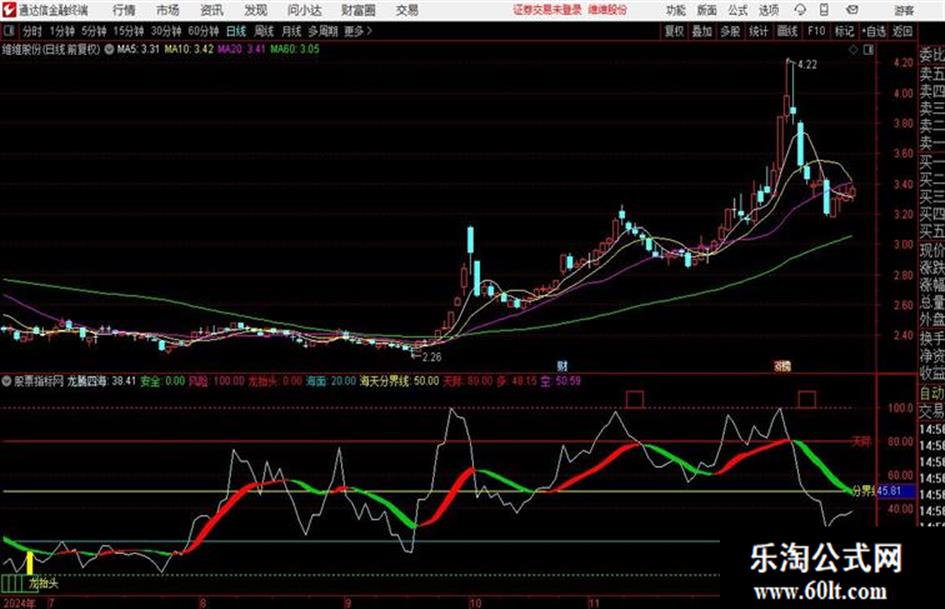
Task: Click the 返回 back button
Action: click(903, 31)
